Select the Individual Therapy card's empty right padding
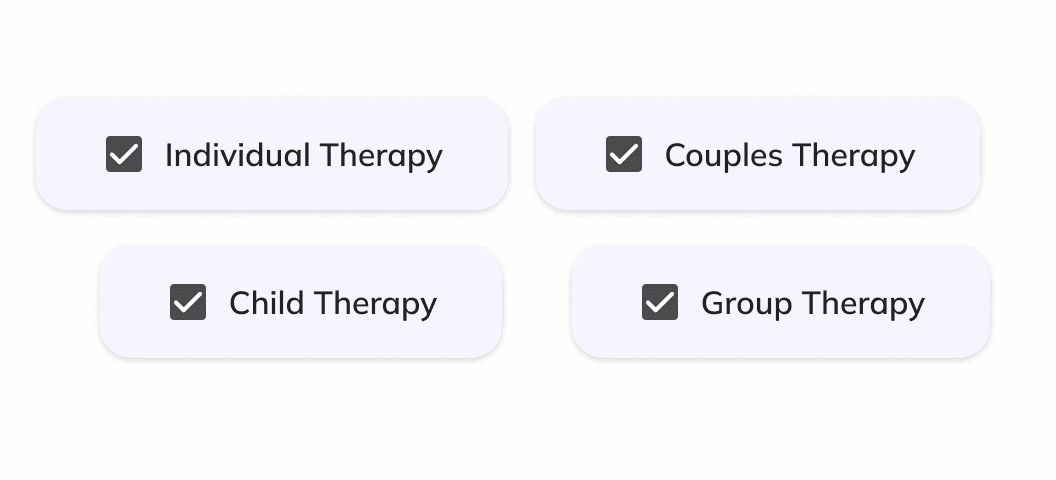The height and width of the screenshot is (480, 1056). click(478, 154)
